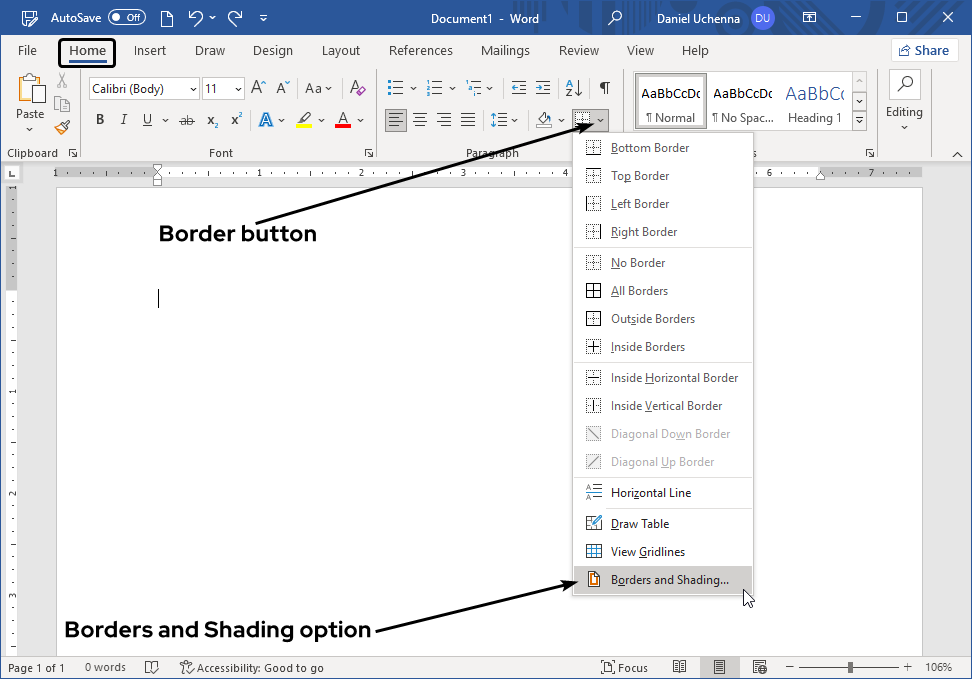Select the Format Painter tool

coord(61,127)
